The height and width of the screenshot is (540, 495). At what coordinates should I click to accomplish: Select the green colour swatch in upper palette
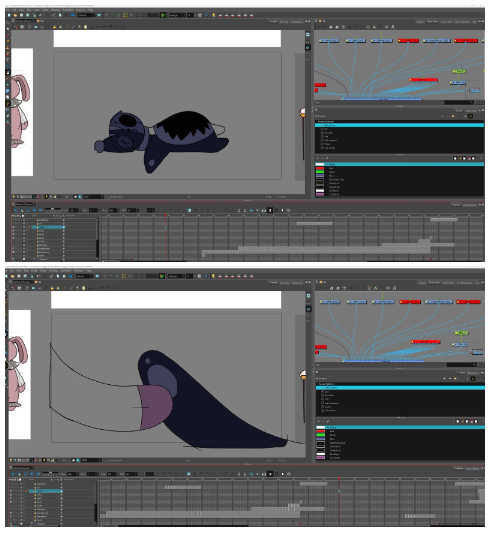320,172
